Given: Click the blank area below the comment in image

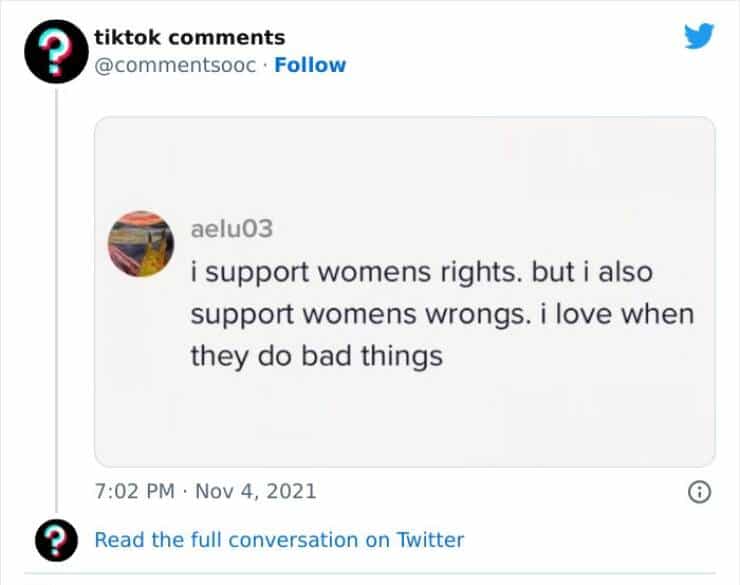Looking at the screenshot, I should pos(404,420).
